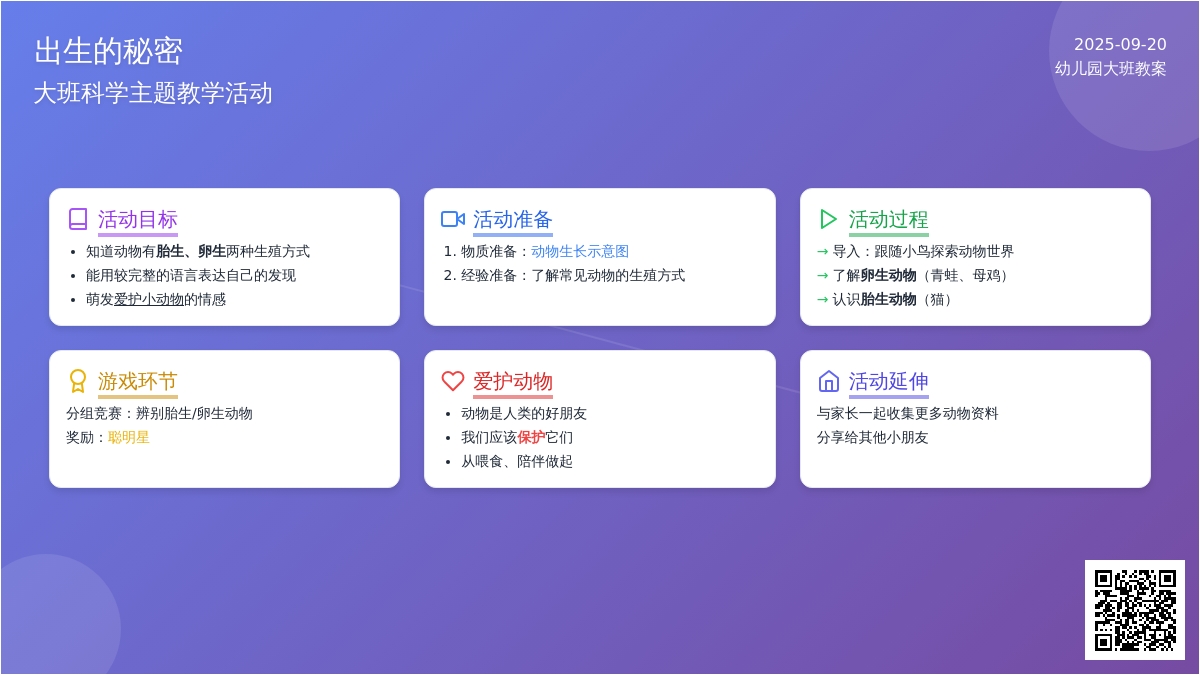Click the subtitle 大班科学主题教学活动
This screenshot has height=675, width=1200.
point(153,93)
